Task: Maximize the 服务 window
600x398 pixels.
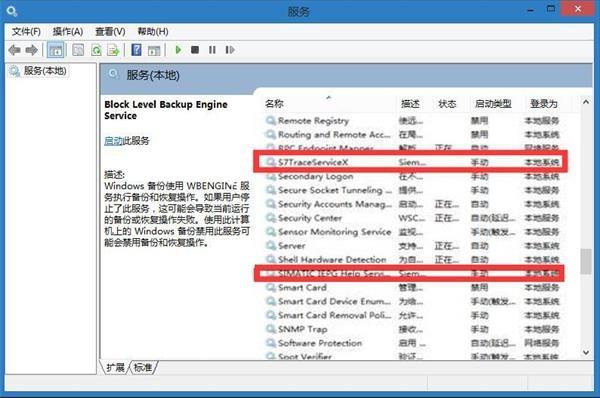Action: (x=551, y=9)
